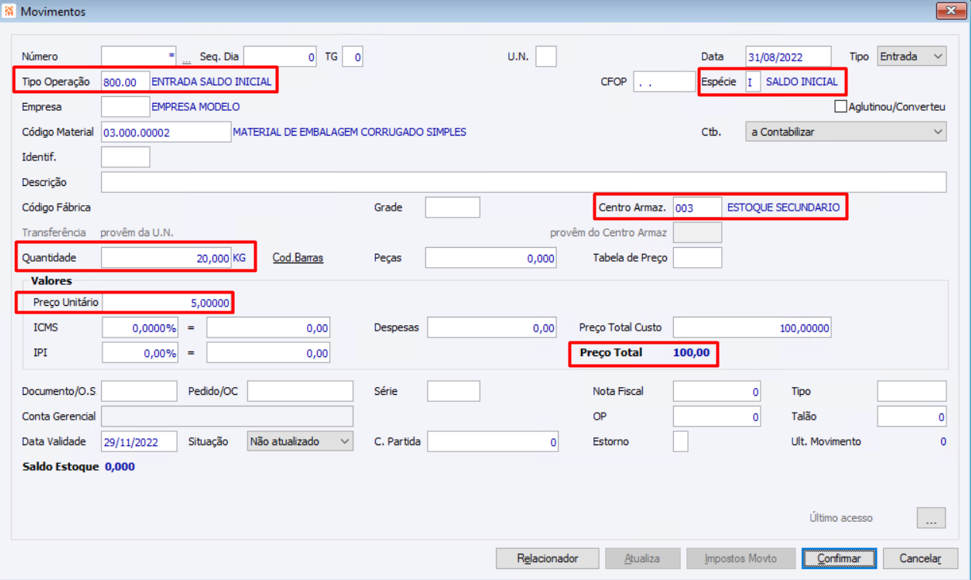Edit the Despesas field
This screenshot has height=580, width=971.
tap(492, 327)
